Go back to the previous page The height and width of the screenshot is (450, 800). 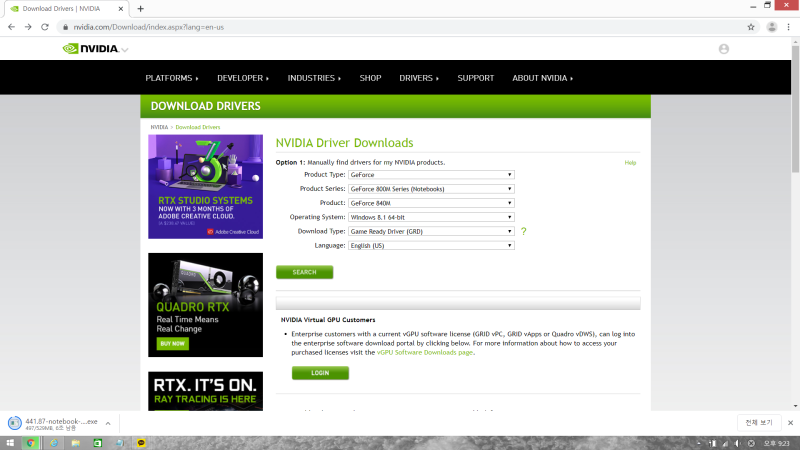click(x=11, y=27)
